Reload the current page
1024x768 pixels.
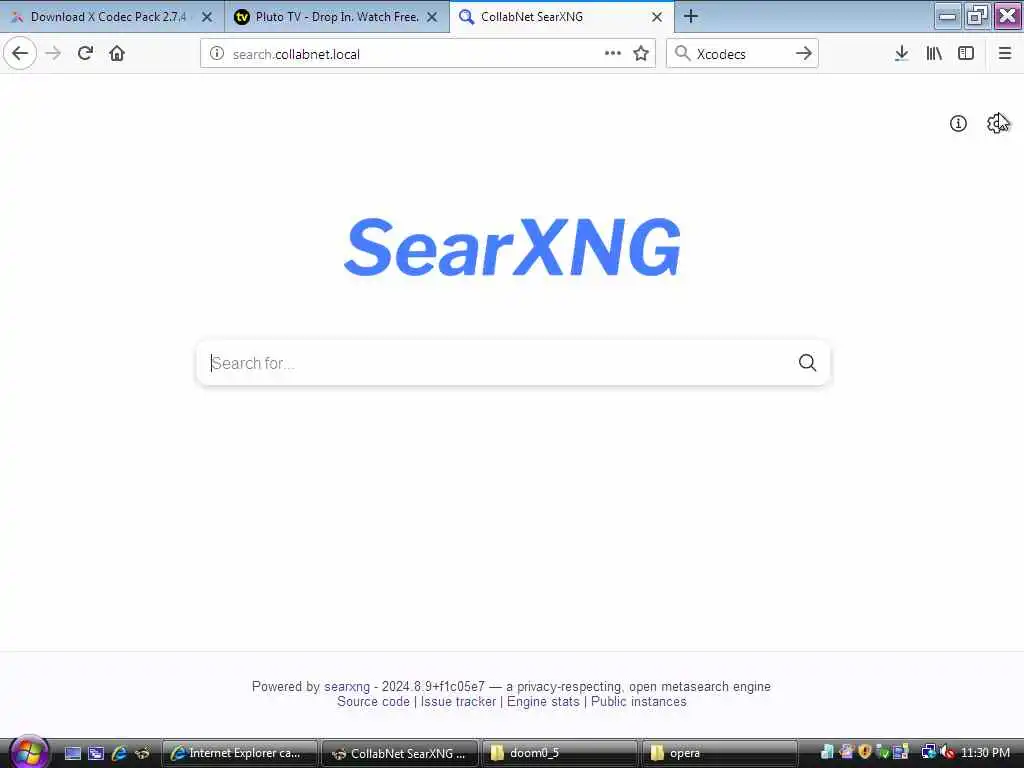coord(85,54)
